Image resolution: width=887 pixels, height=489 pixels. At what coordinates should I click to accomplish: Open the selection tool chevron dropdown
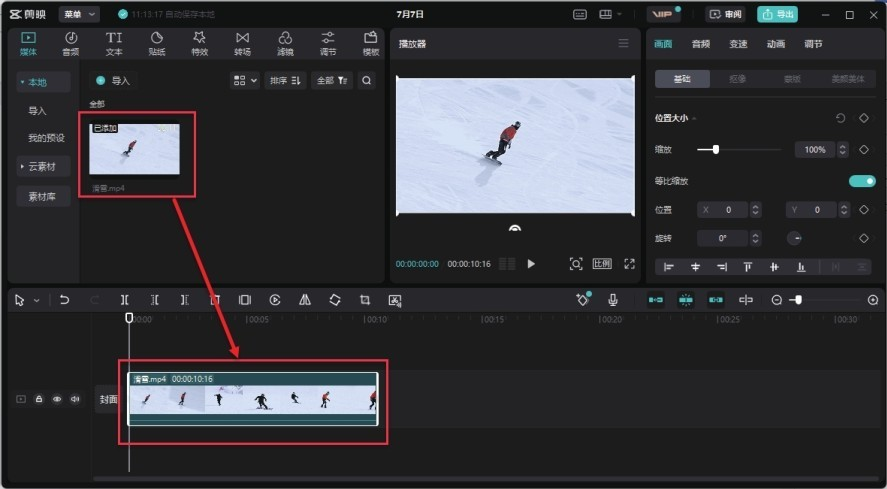37,301
